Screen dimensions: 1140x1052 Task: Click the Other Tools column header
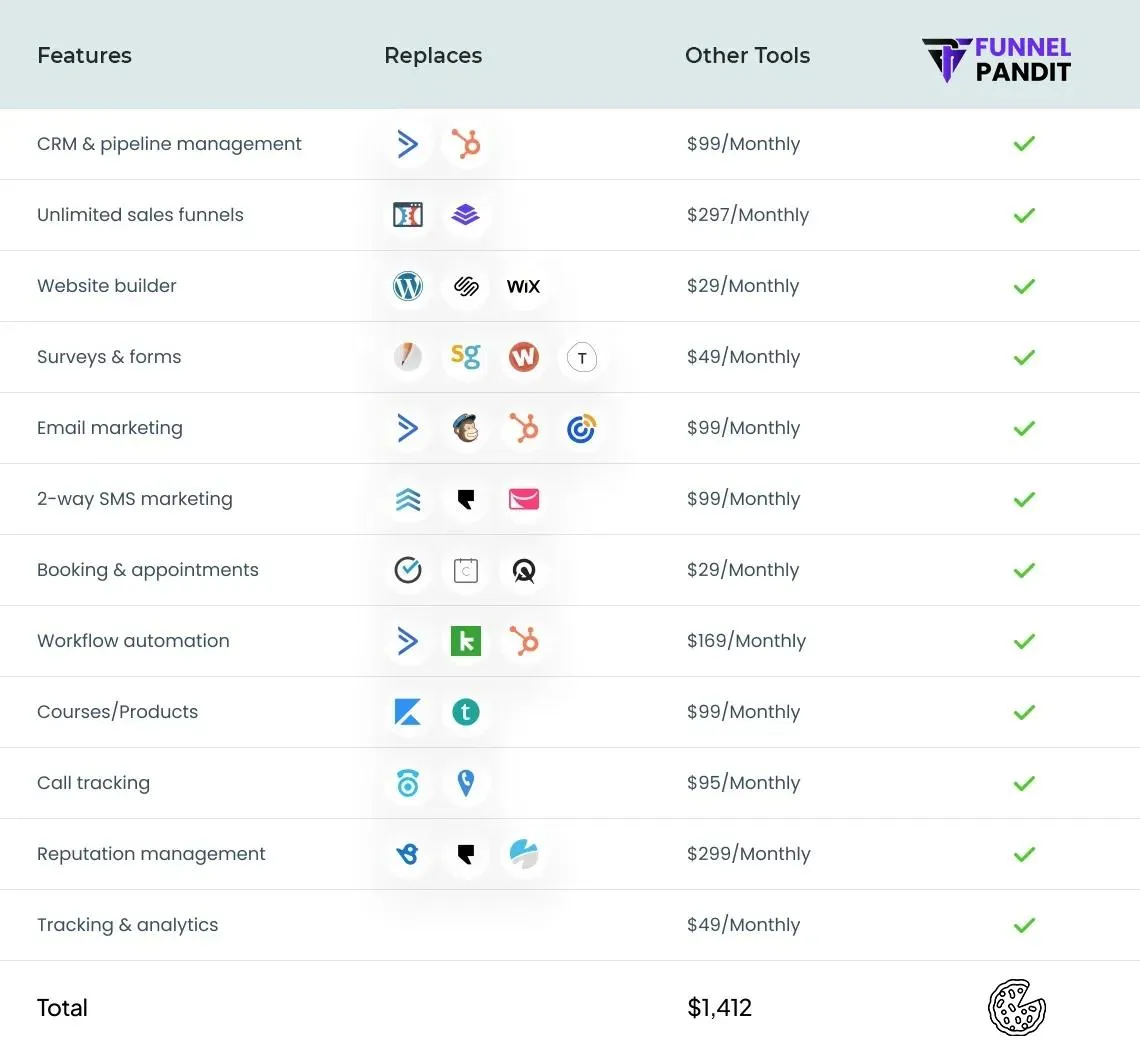(x=747, y=55)
